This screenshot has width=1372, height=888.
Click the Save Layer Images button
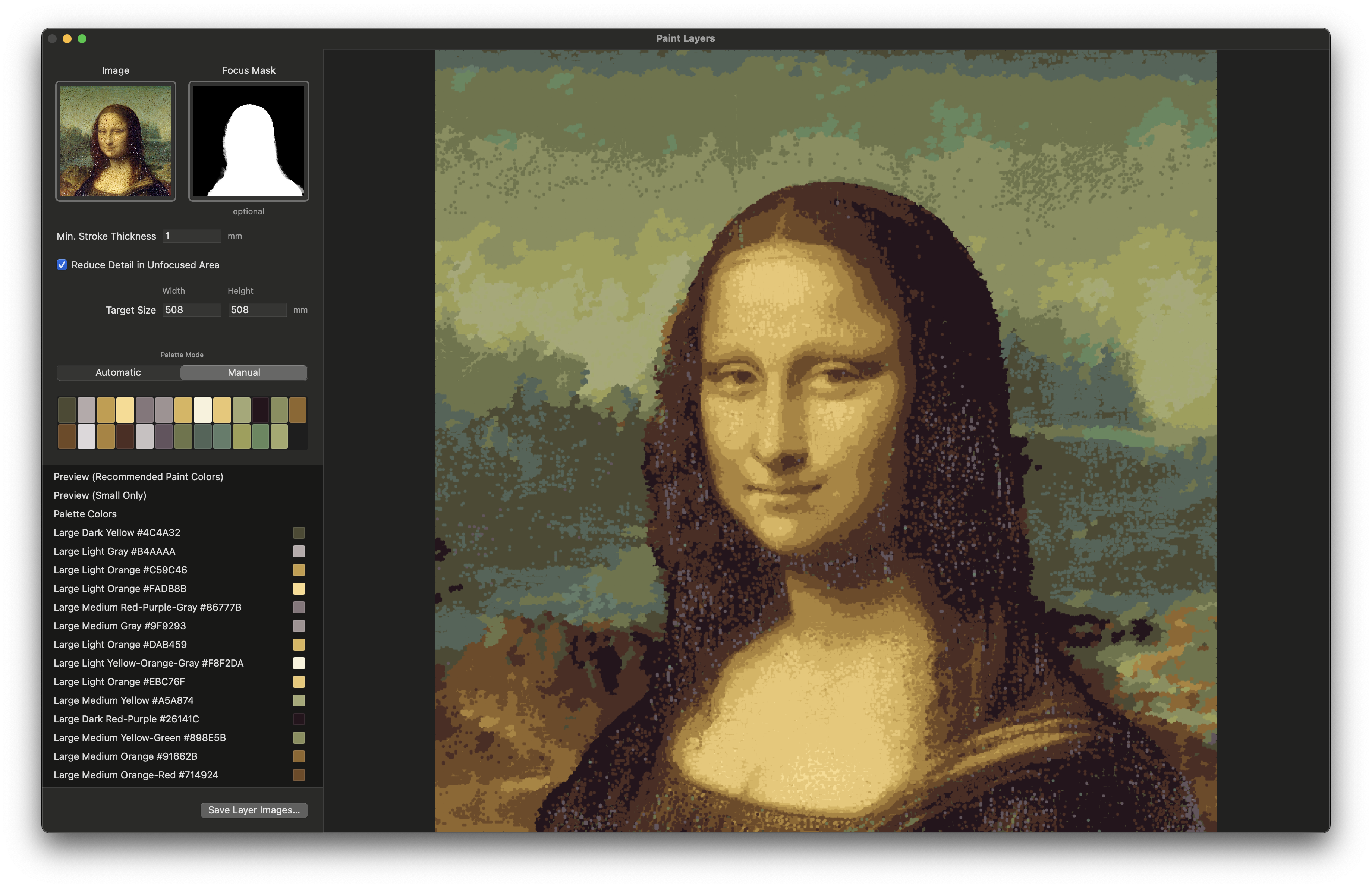click(x=254, y=810)
